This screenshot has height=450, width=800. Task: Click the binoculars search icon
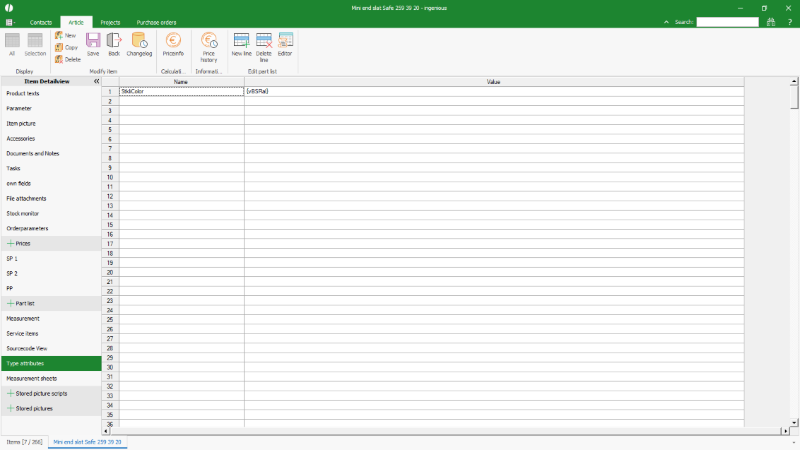(x=771, y=22)
